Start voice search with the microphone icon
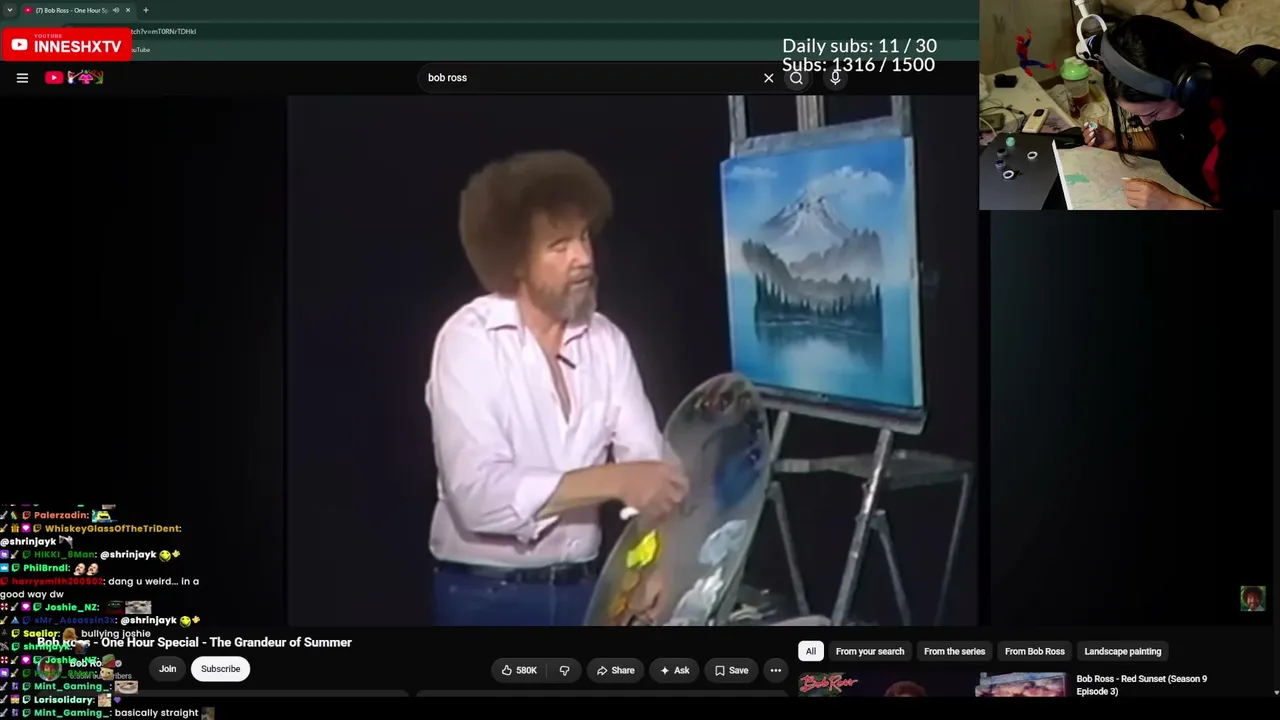The height and width of the screenshot is (720, 1280). (x=835, y=78)
